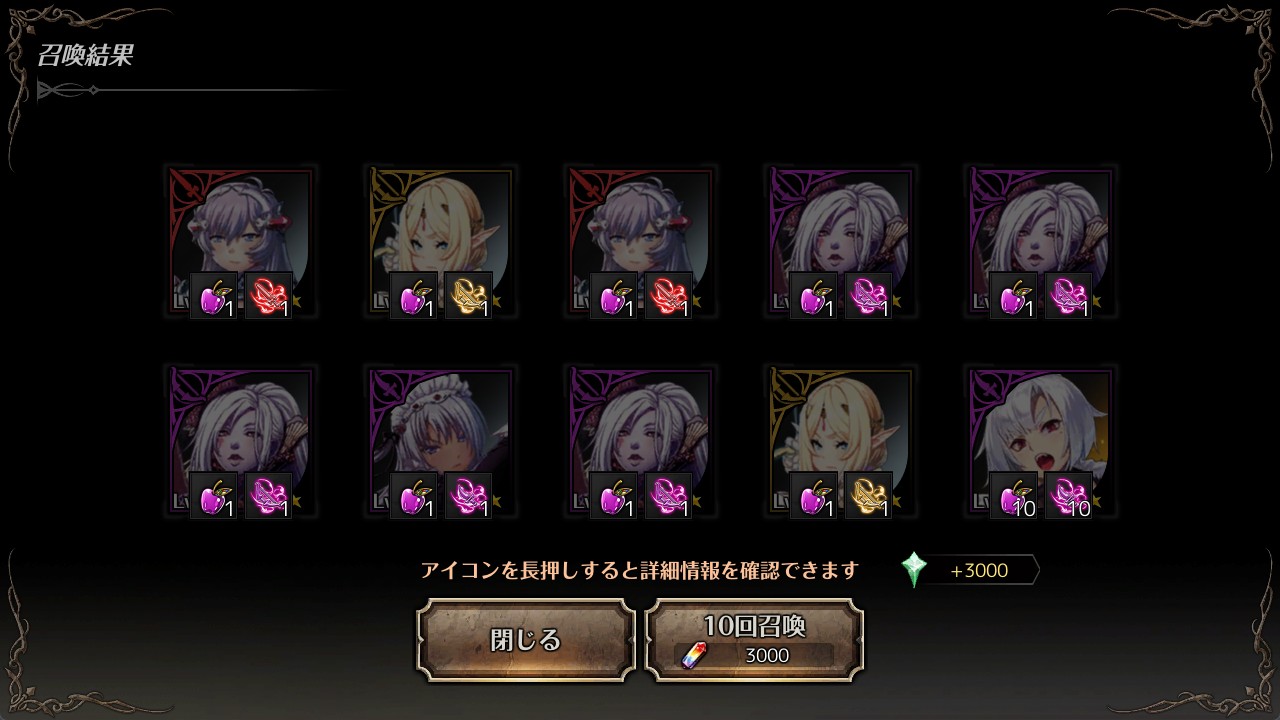This screenshot has height=720, width=1280.
Task: Click the green gem +3000 icon
Action: pos(914,570)
